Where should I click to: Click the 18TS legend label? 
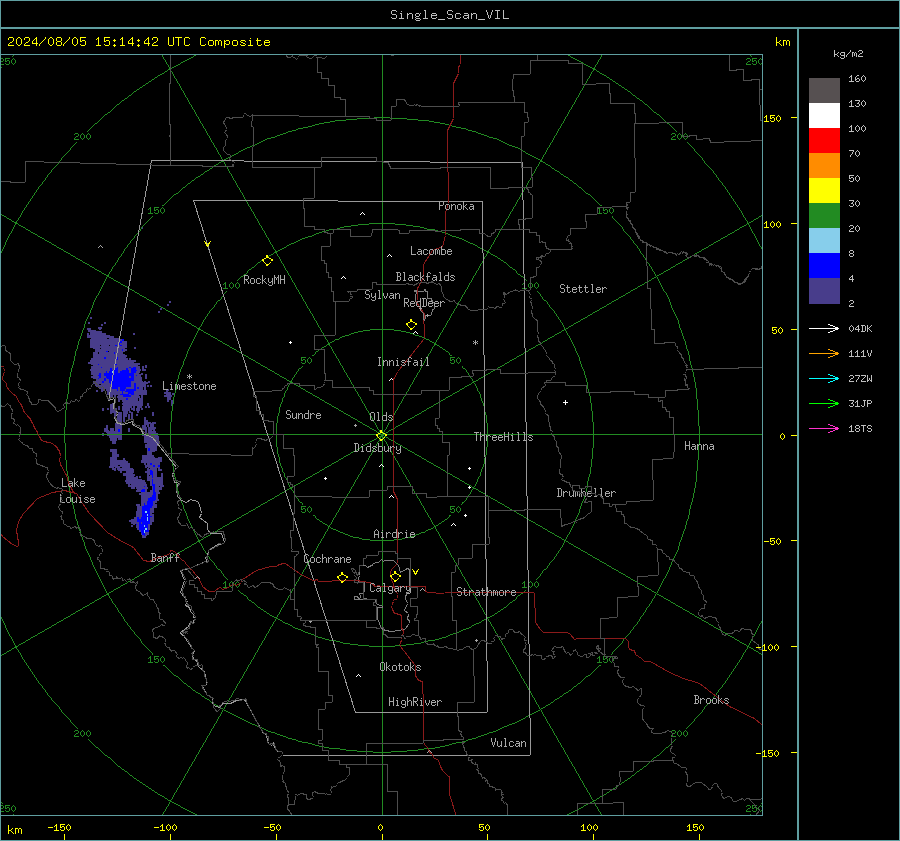point(860,429)
